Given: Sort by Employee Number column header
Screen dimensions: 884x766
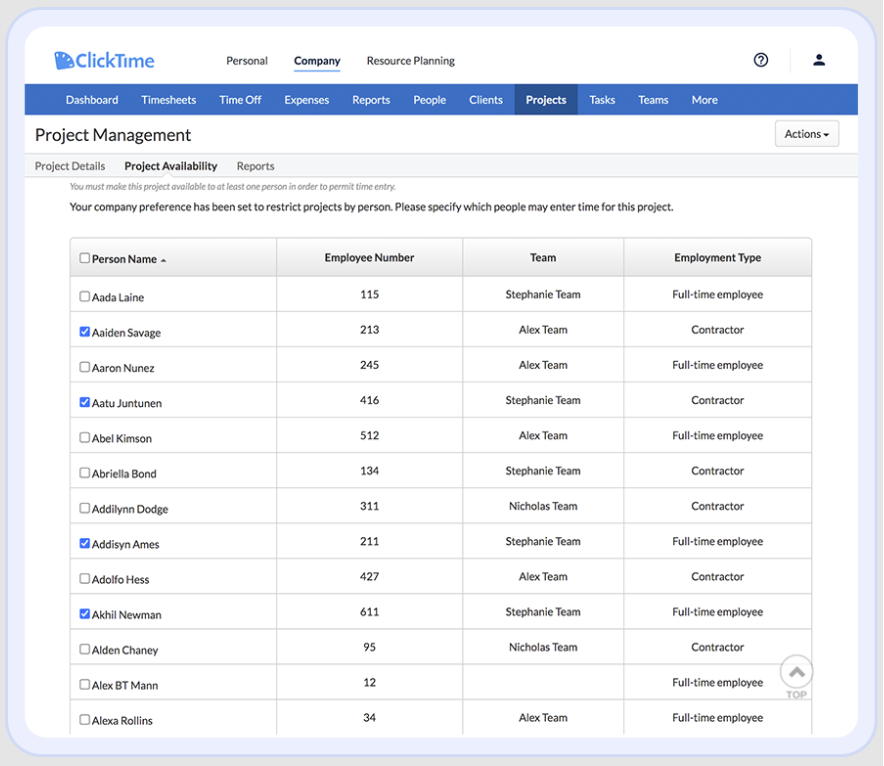Looking at the screenshot, I should coord(369,258).
